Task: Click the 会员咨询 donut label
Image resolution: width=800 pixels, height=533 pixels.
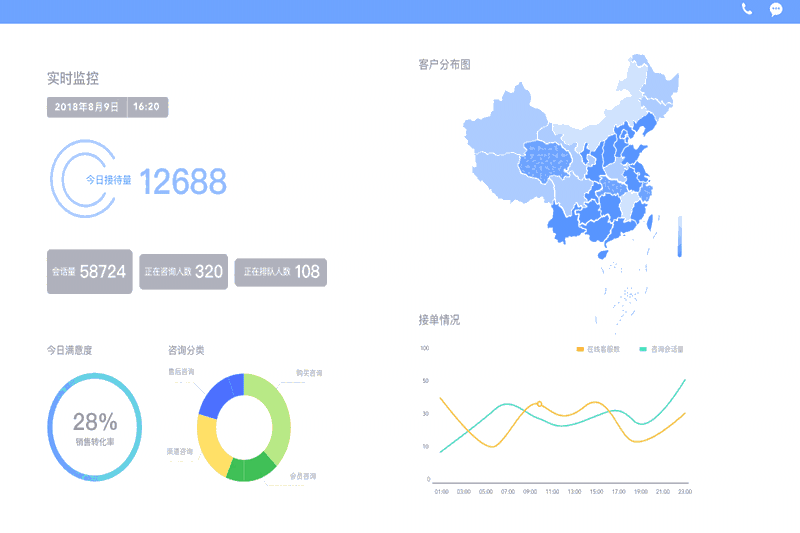Action: [x=303, y=476]
